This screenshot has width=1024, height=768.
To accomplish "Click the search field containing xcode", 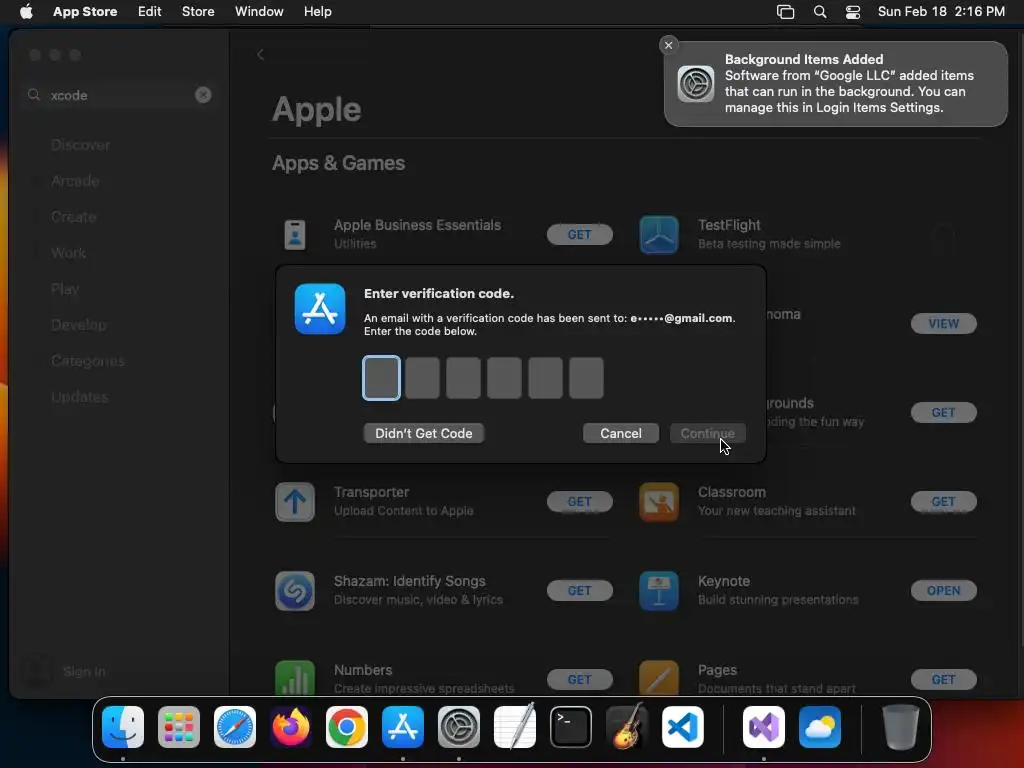I will pos(120,95).
